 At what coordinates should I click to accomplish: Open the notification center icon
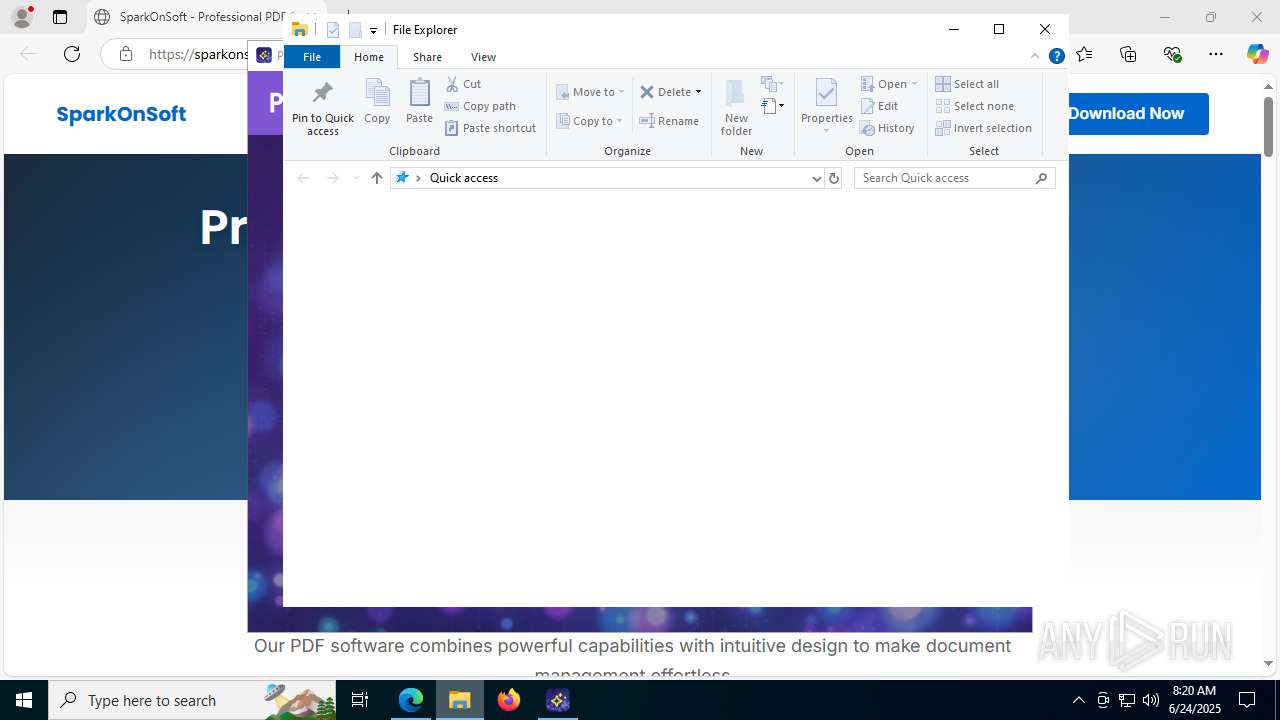(x=1247, y=700)
